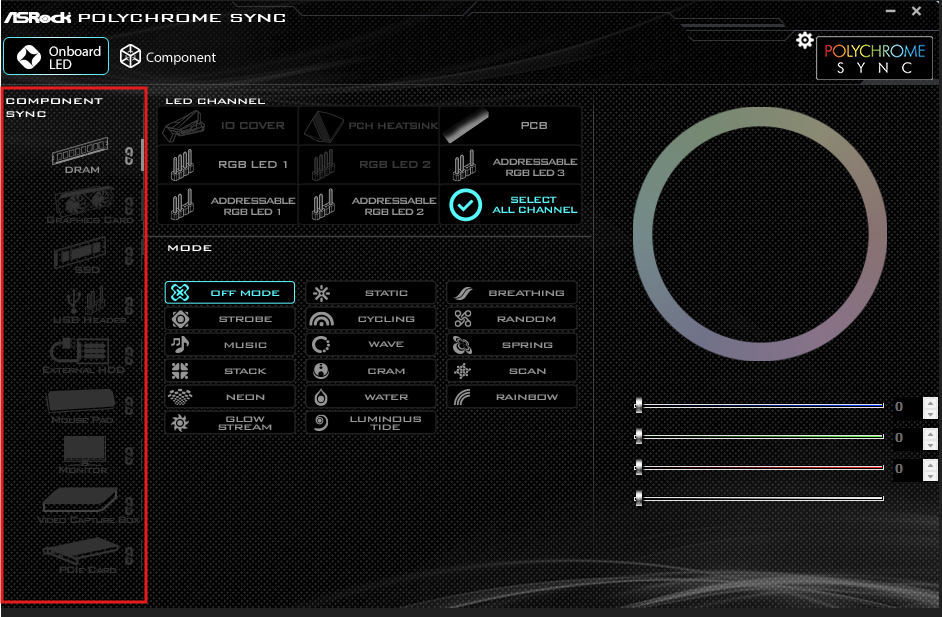
Task: Toggle Graphics Card sync link
Action: click(129, 205)
